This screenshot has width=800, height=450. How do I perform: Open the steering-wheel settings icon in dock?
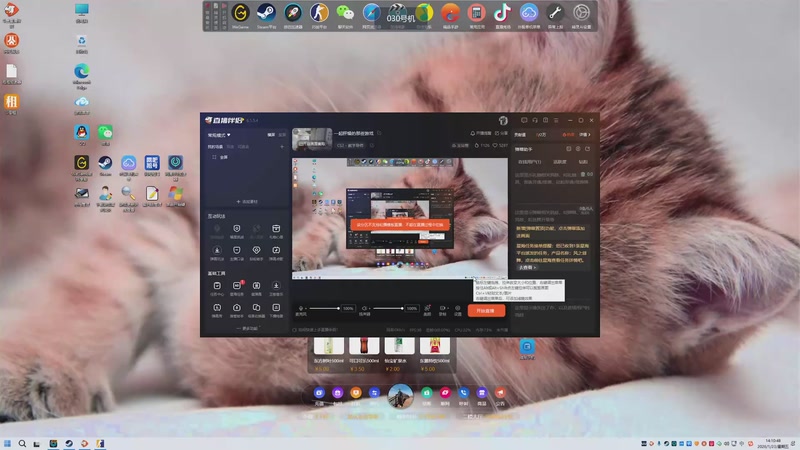[581, 13]
